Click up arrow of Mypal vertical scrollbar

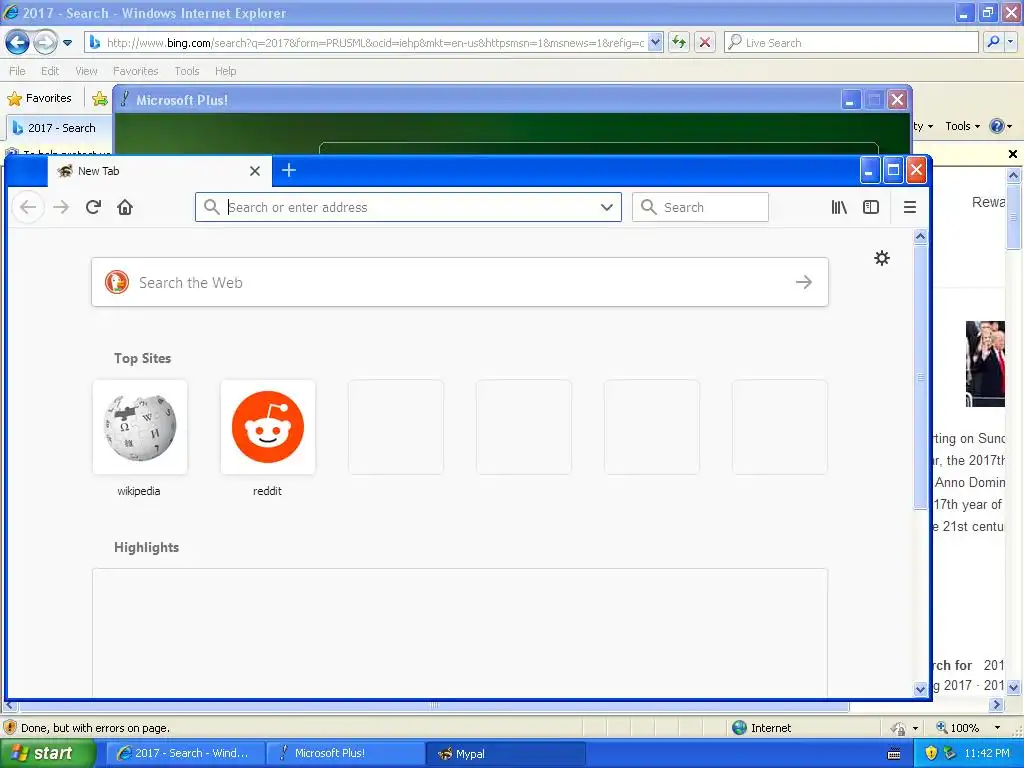point(920,236)
